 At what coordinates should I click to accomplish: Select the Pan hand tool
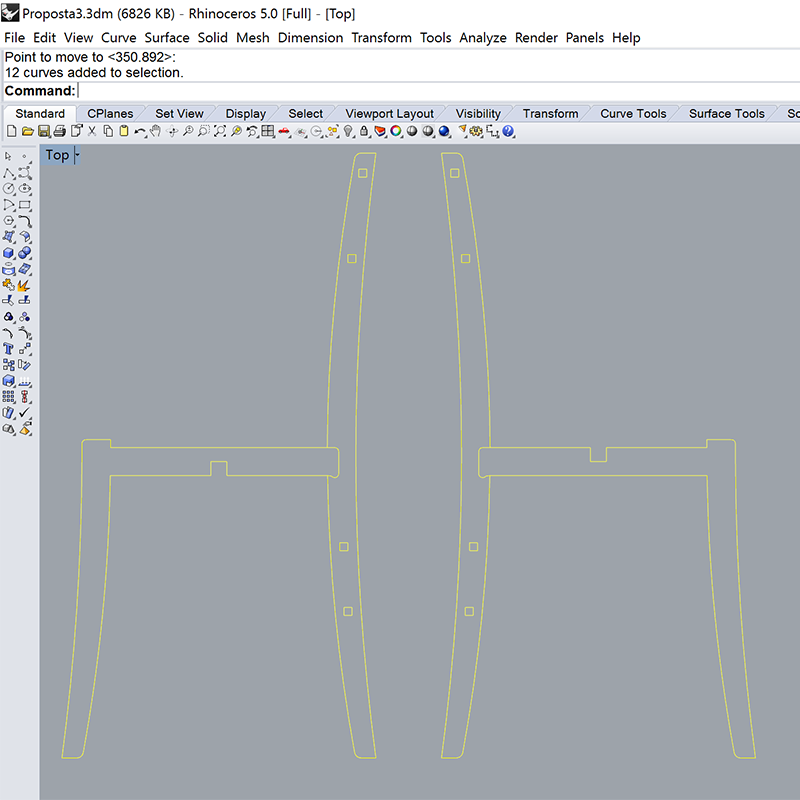156,131
